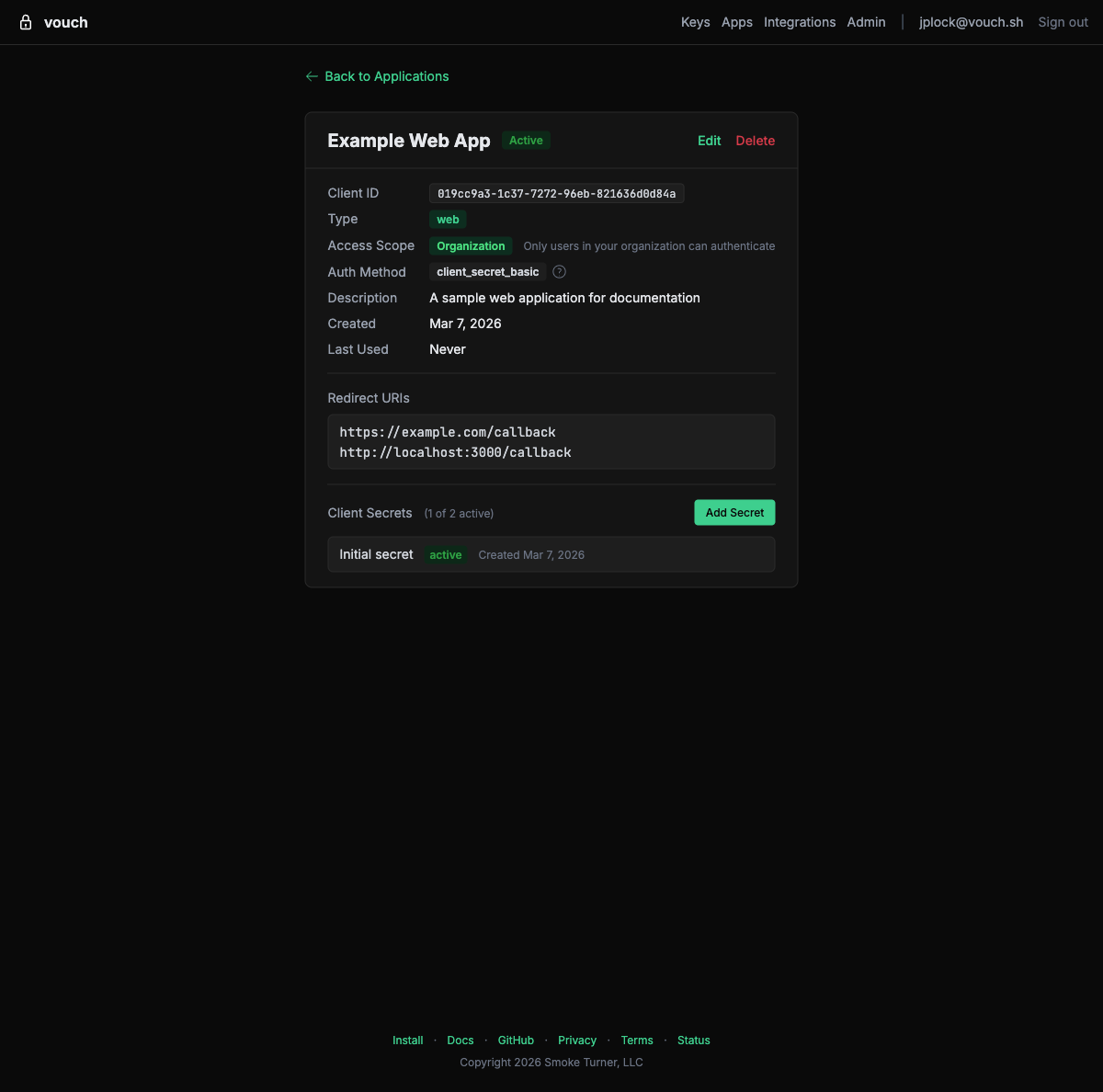Click Add Secret to create a secret
Viewport: 1103px width, 1092px height.
[x=733, y=512]
